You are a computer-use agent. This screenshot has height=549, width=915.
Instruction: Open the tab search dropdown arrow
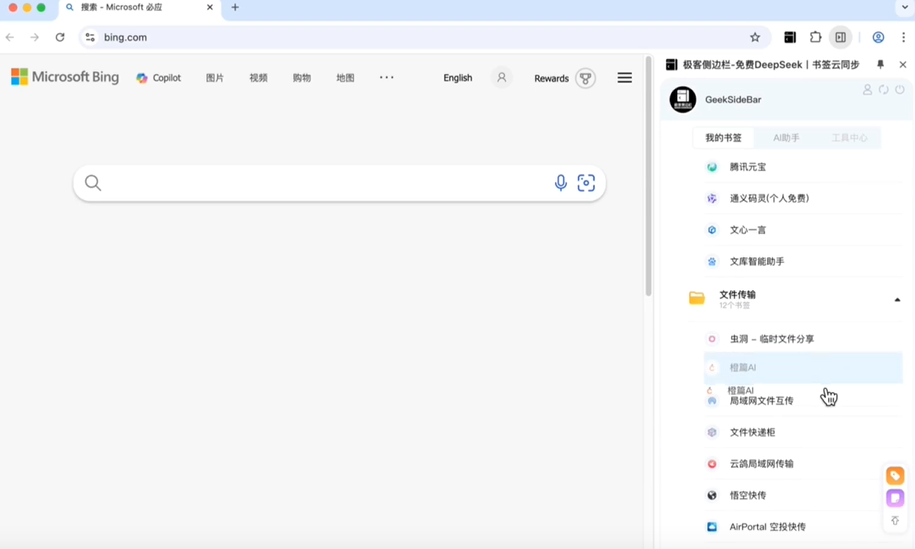coord(905,8)
